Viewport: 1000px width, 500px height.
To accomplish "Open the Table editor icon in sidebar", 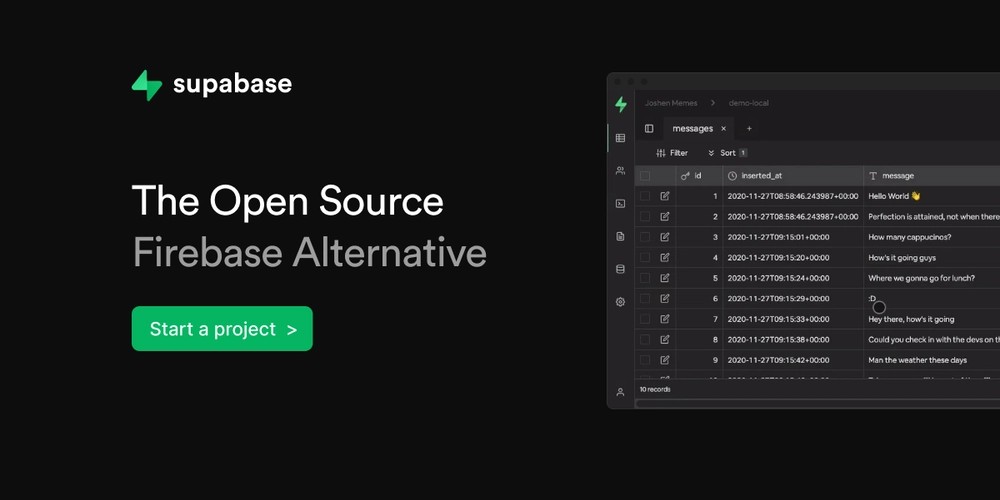I will point(620,138).
